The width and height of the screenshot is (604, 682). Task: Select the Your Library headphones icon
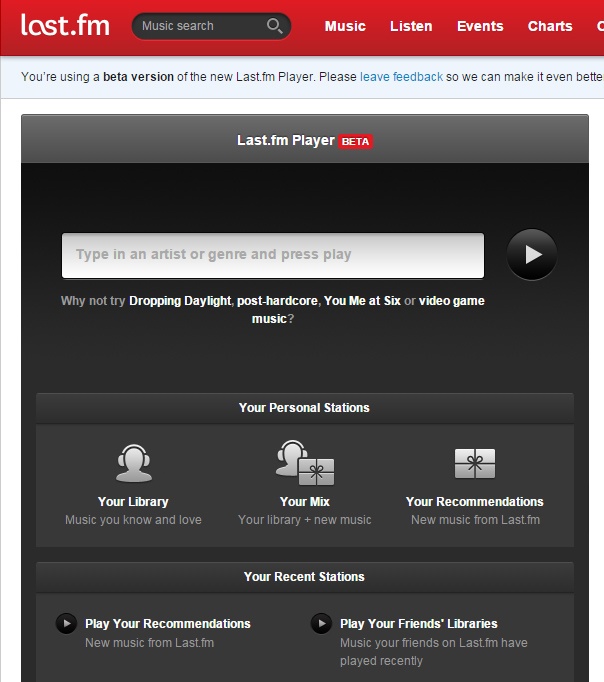[133, 463]
